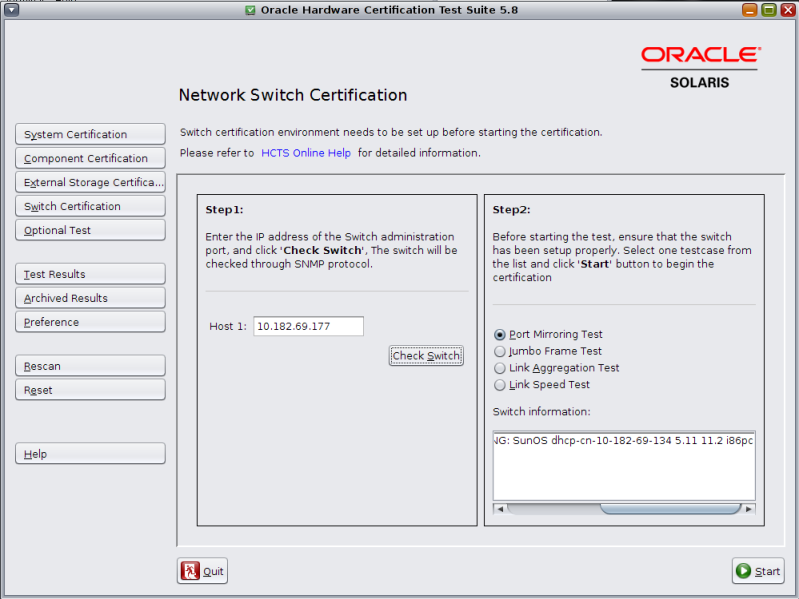Screen dimensions: 799x599
Task: Open the window menu icon in title bar
Action: (11, 10)
